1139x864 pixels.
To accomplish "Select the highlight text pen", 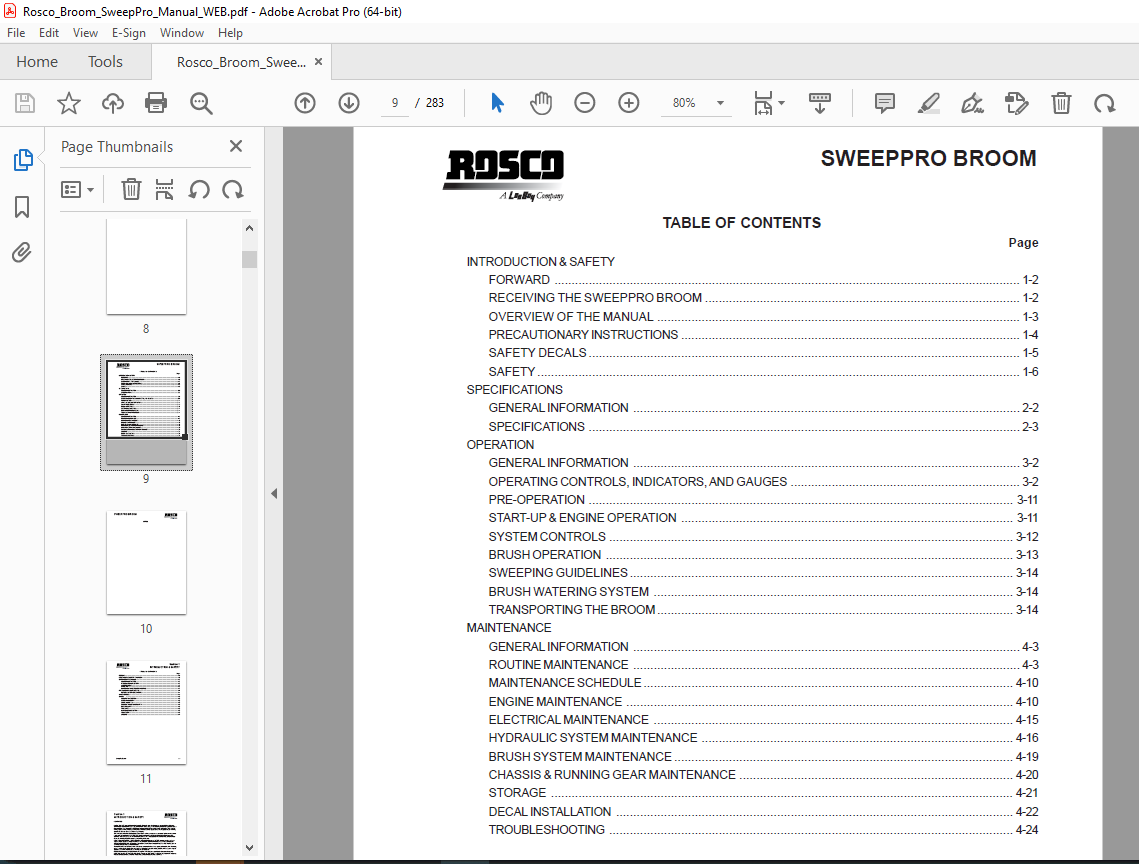I will [928, 103].
